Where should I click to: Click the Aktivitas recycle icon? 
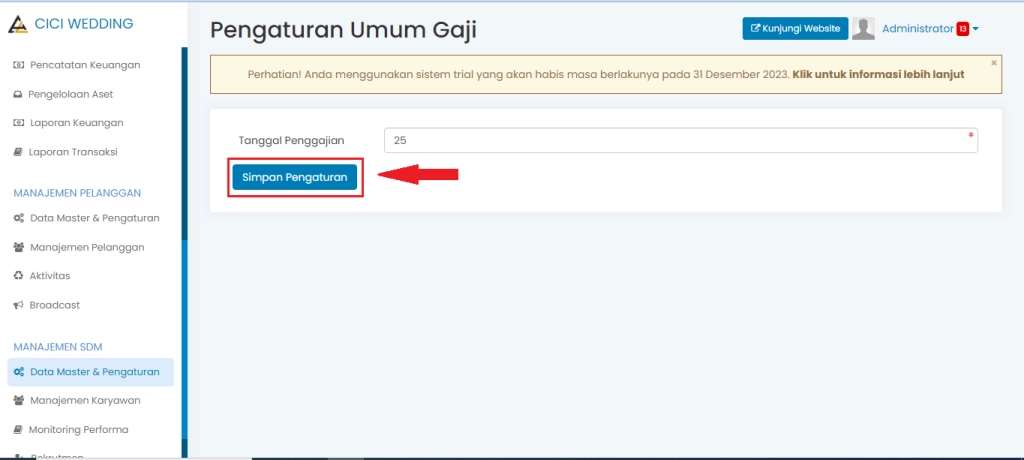(18, 276)
